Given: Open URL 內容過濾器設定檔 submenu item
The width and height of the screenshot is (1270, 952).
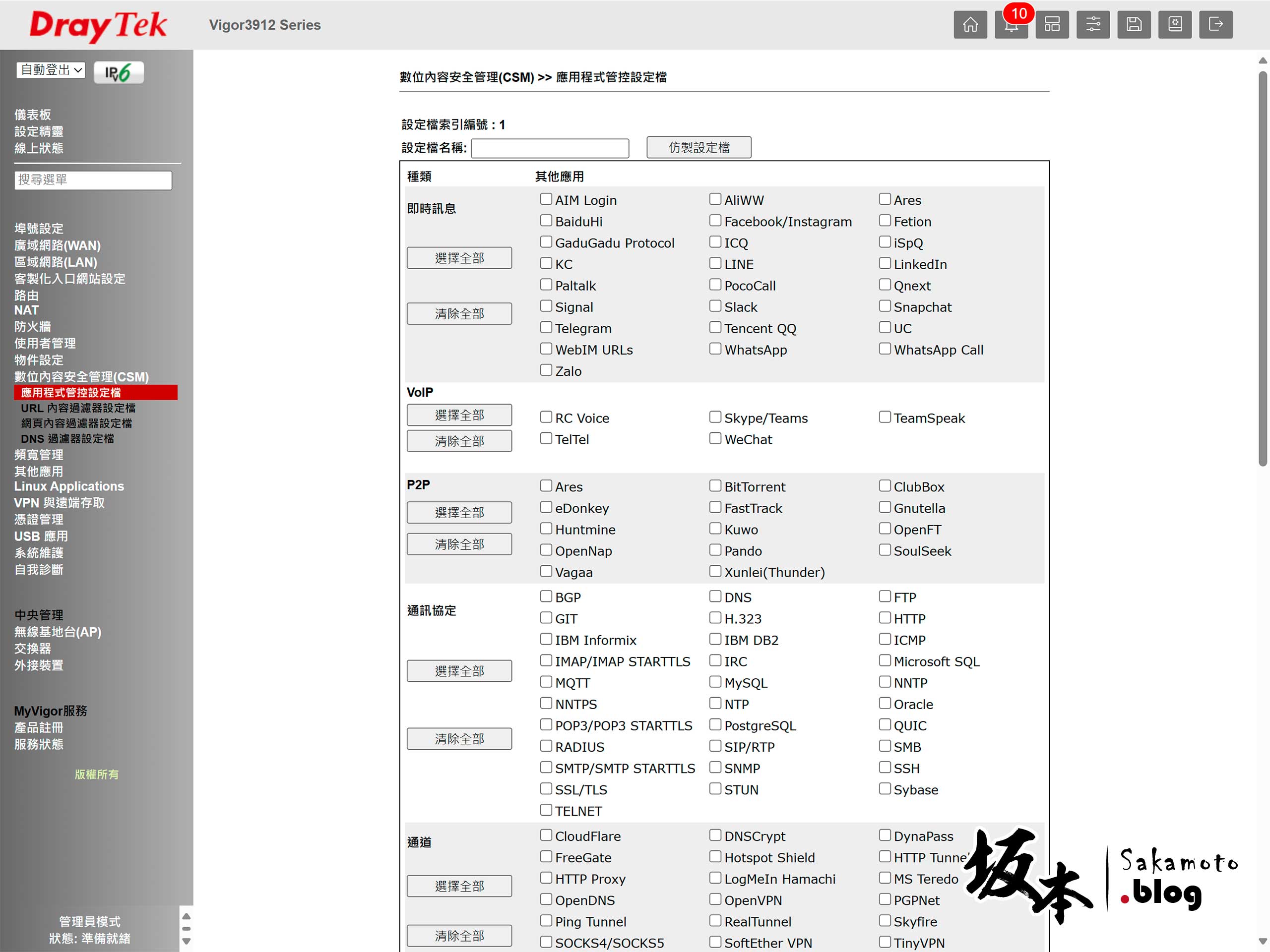Looking at the screenshot, I should [78, 408].
